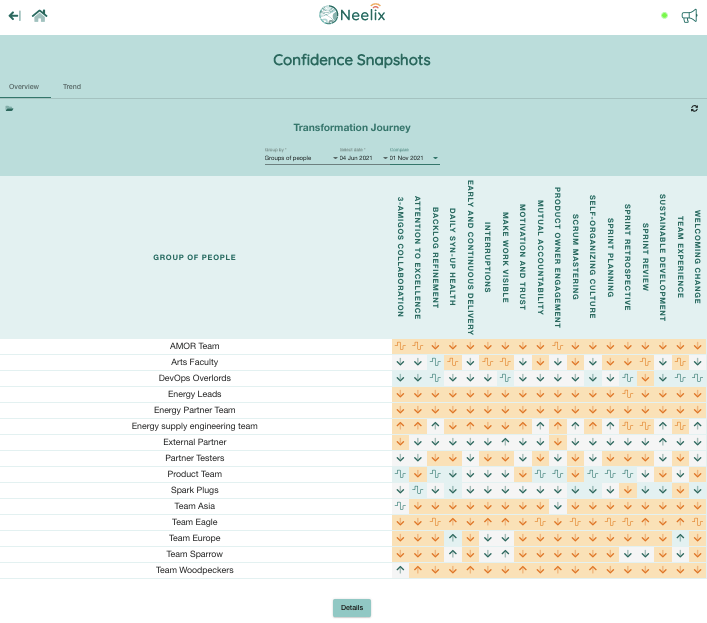Open the Select date dropdown showing 04 Jun 2021
This screenshot has width=707, height=623.
[363, 158]
